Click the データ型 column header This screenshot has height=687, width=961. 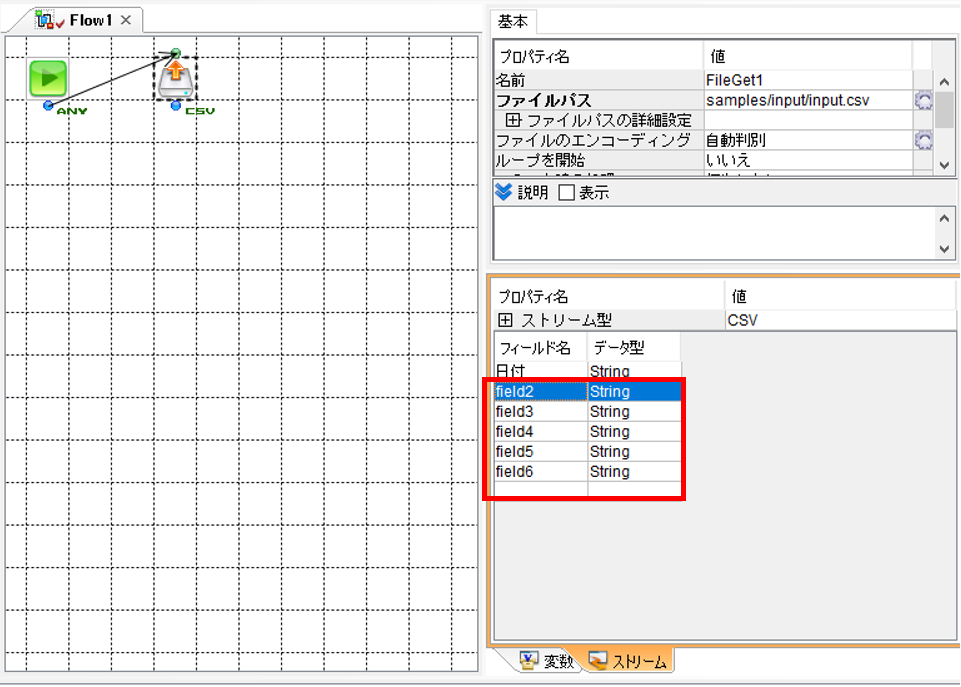(x=634, y=348)
